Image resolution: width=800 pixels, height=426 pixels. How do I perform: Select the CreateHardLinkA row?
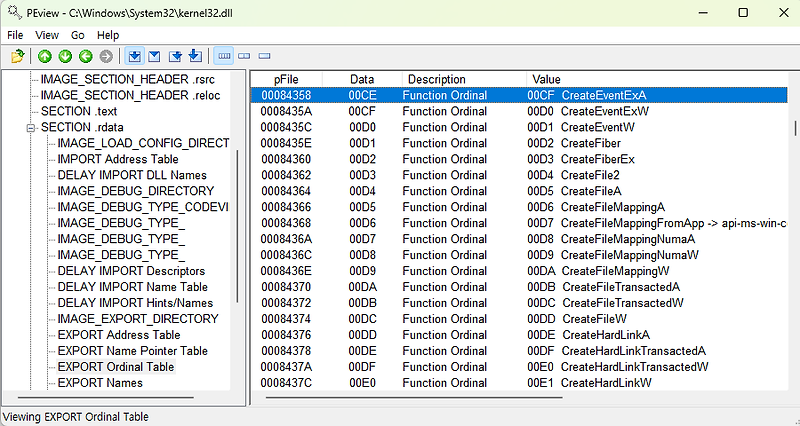(x=519, y=335)
